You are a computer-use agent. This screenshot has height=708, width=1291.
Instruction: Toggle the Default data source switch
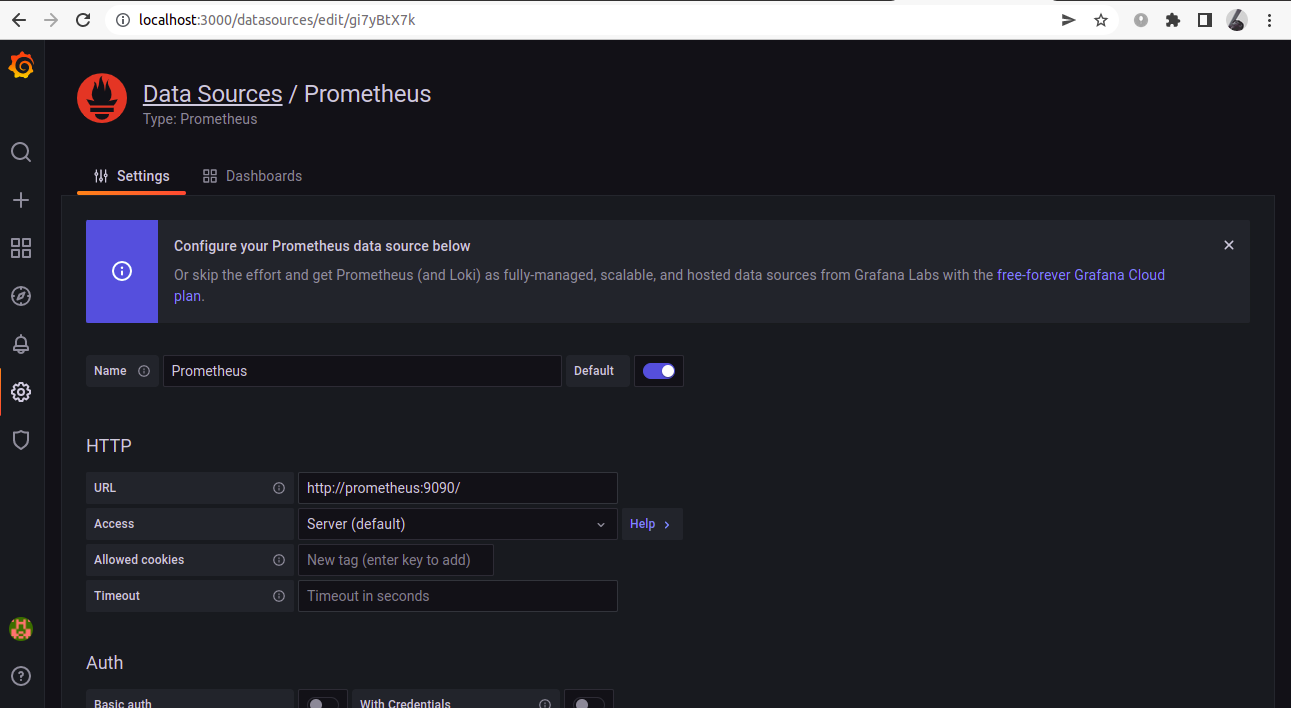[659, 371]
